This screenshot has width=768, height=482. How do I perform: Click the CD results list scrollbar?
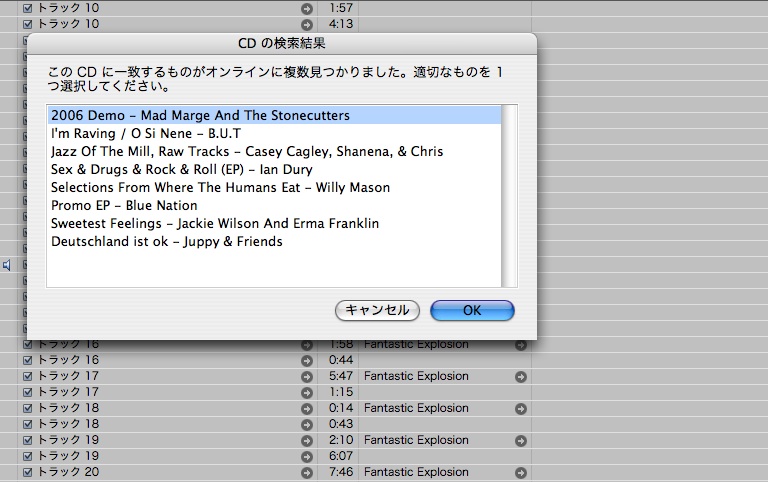coord(509,196)
